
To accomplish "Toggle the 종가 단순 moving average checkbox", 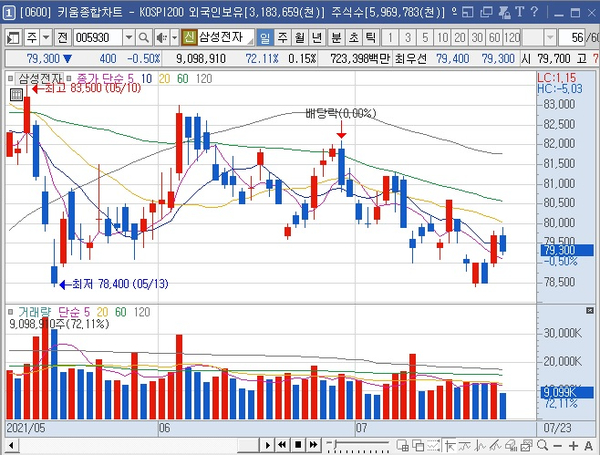I will coord(69,78).
